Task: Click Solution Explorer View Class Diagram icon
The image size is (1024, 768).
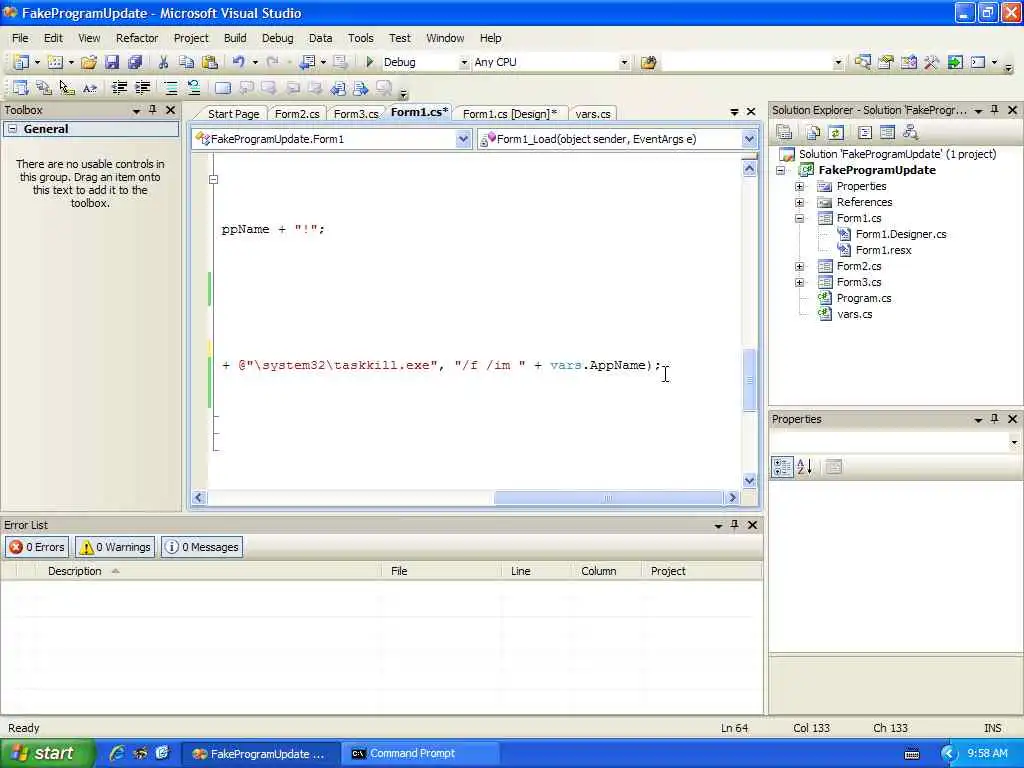Action: 910,133
